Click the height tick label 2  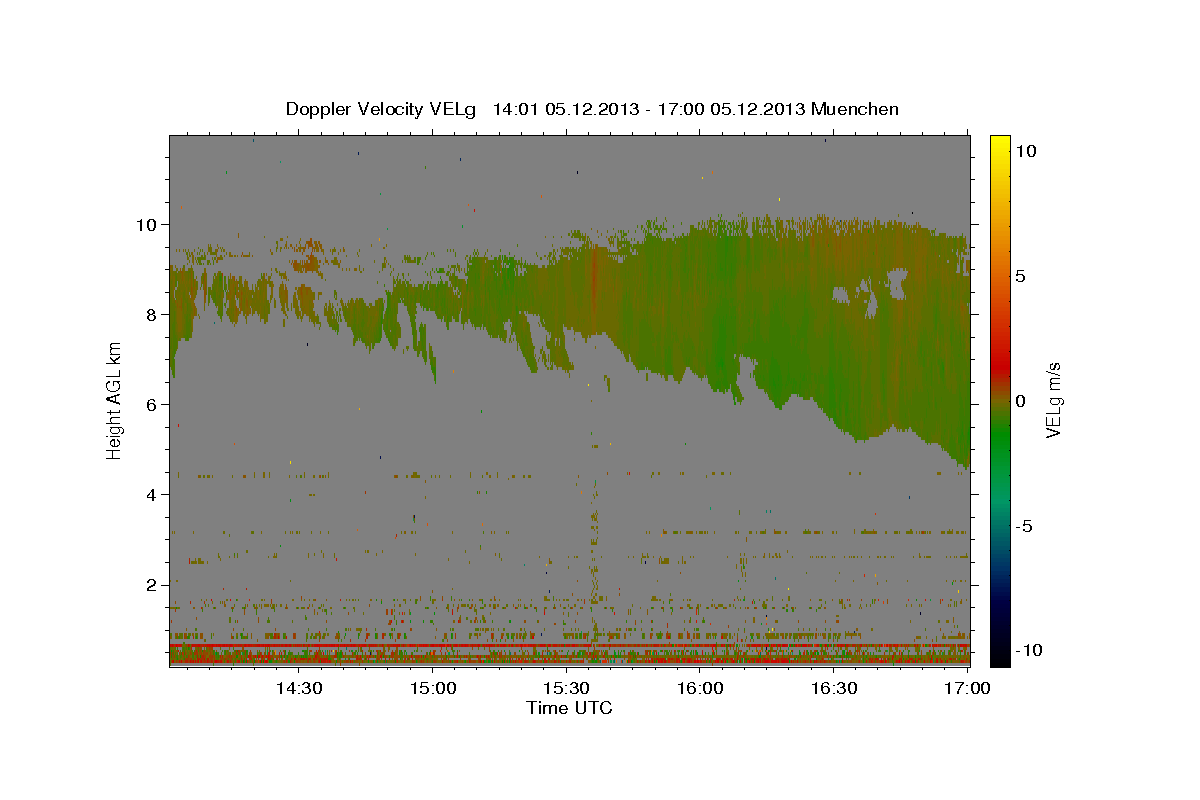[x=150, y=584]
